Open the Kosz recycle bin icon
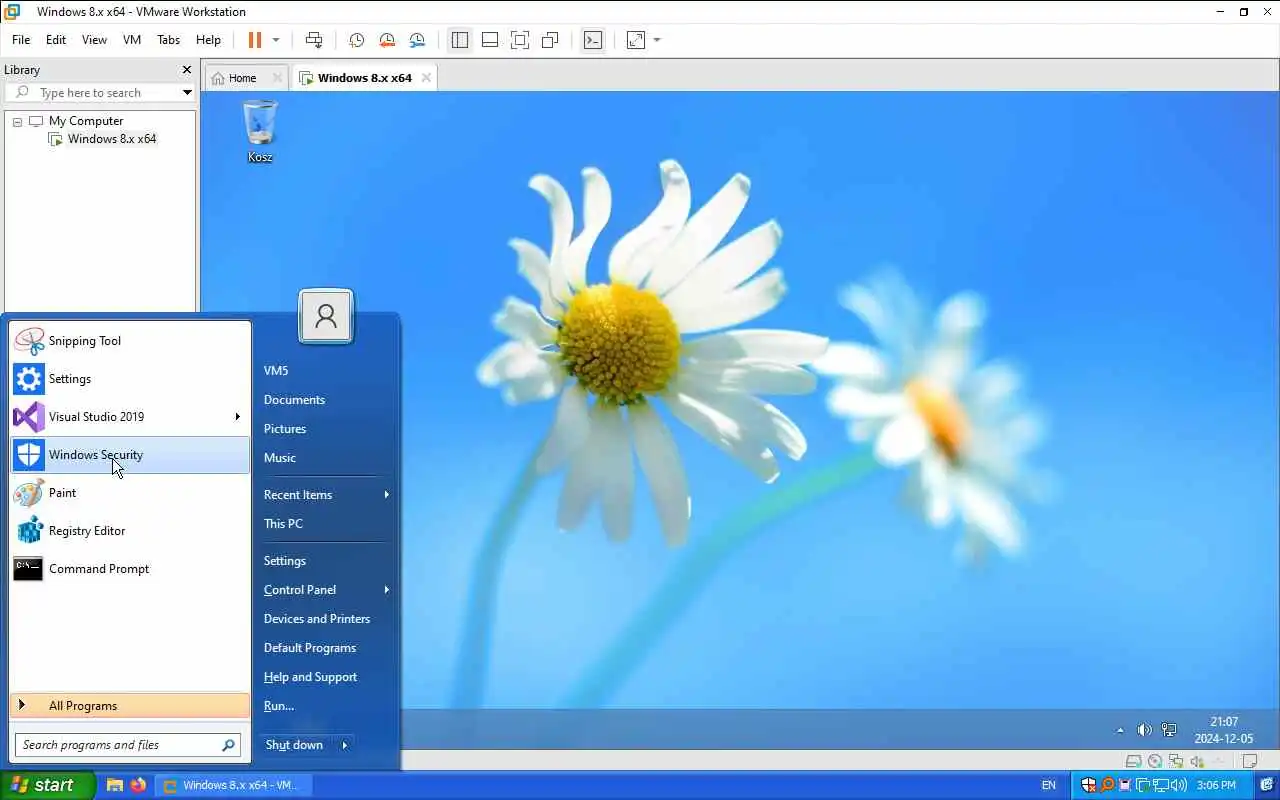 pyautogui.click(x=260, y=131)
